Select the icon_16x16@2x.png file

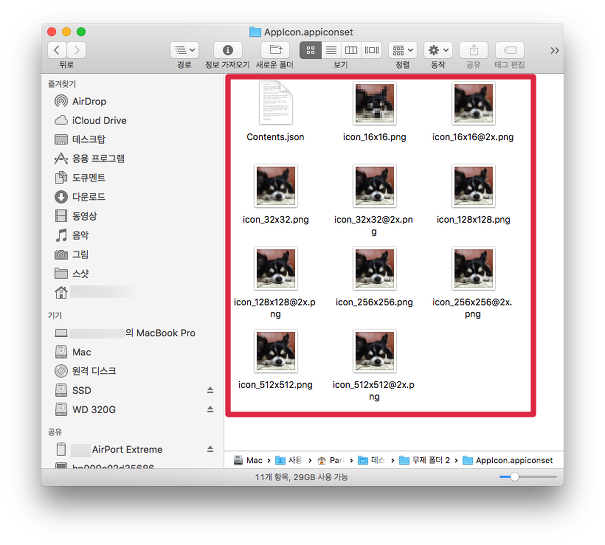pyautogui.click(x=473, y=103)
